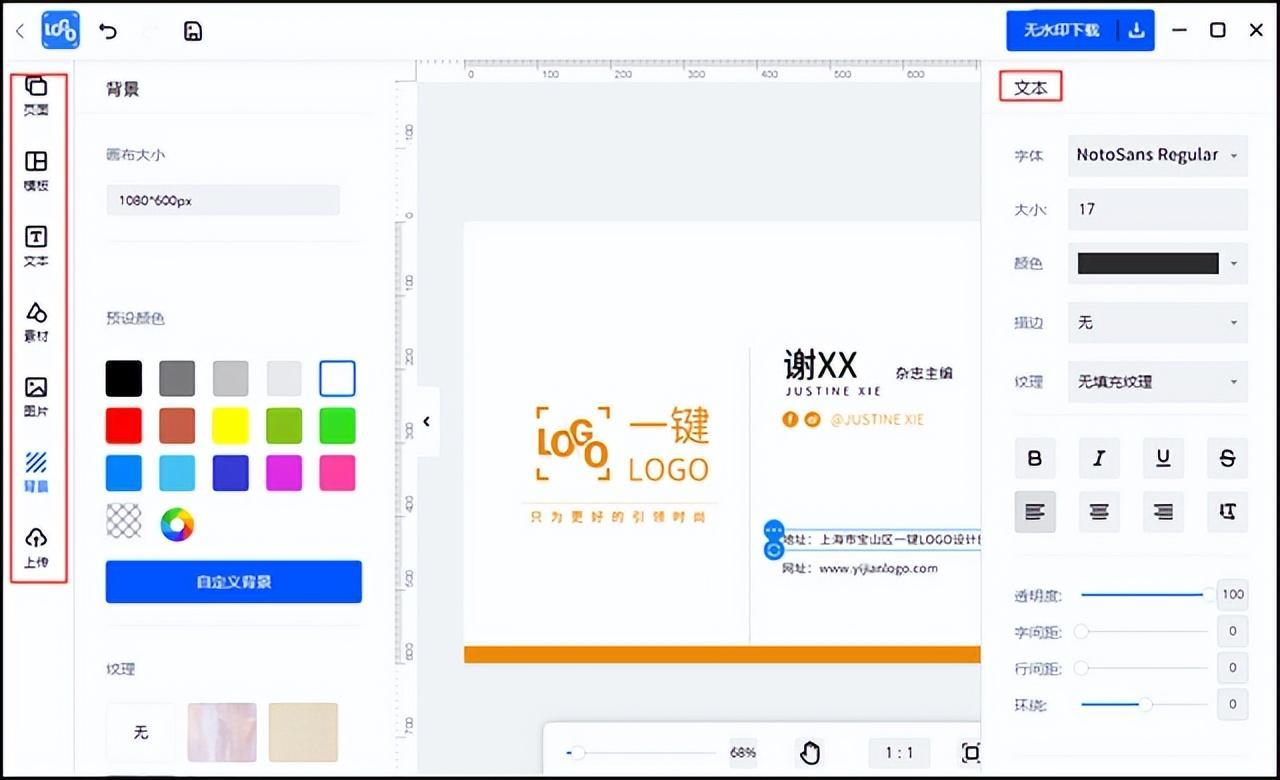Expand the 无填充纹理 texture dropdown
Screen dimensions: 1280x780
pos(1158,382)
